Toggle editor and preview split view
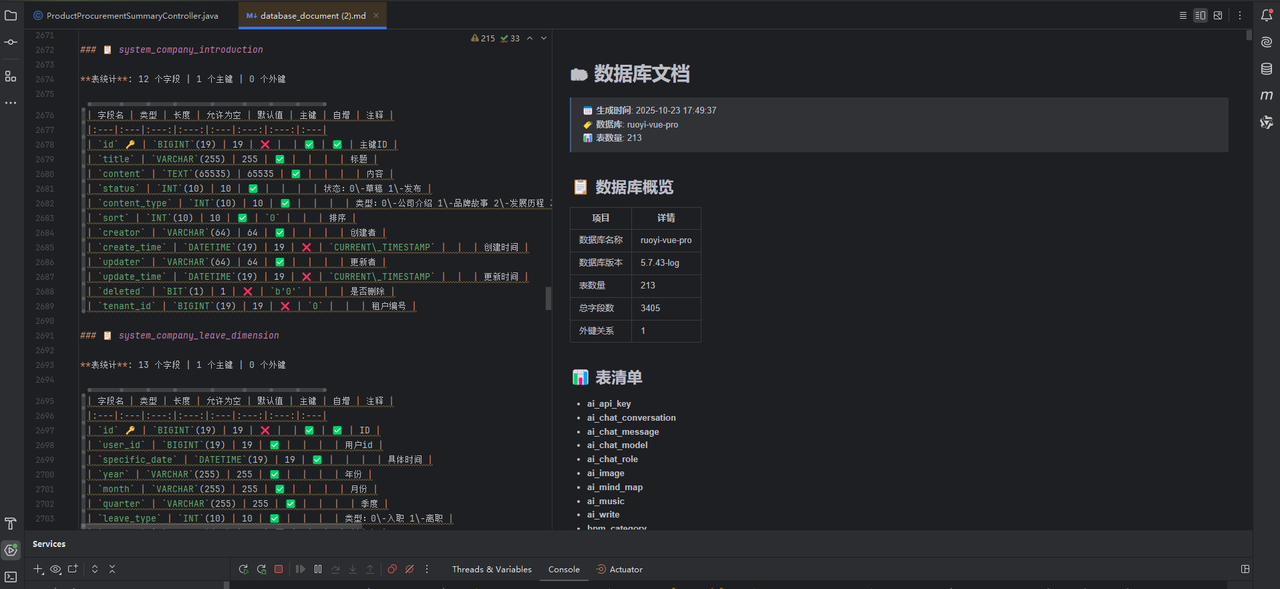 [1201, 16]
